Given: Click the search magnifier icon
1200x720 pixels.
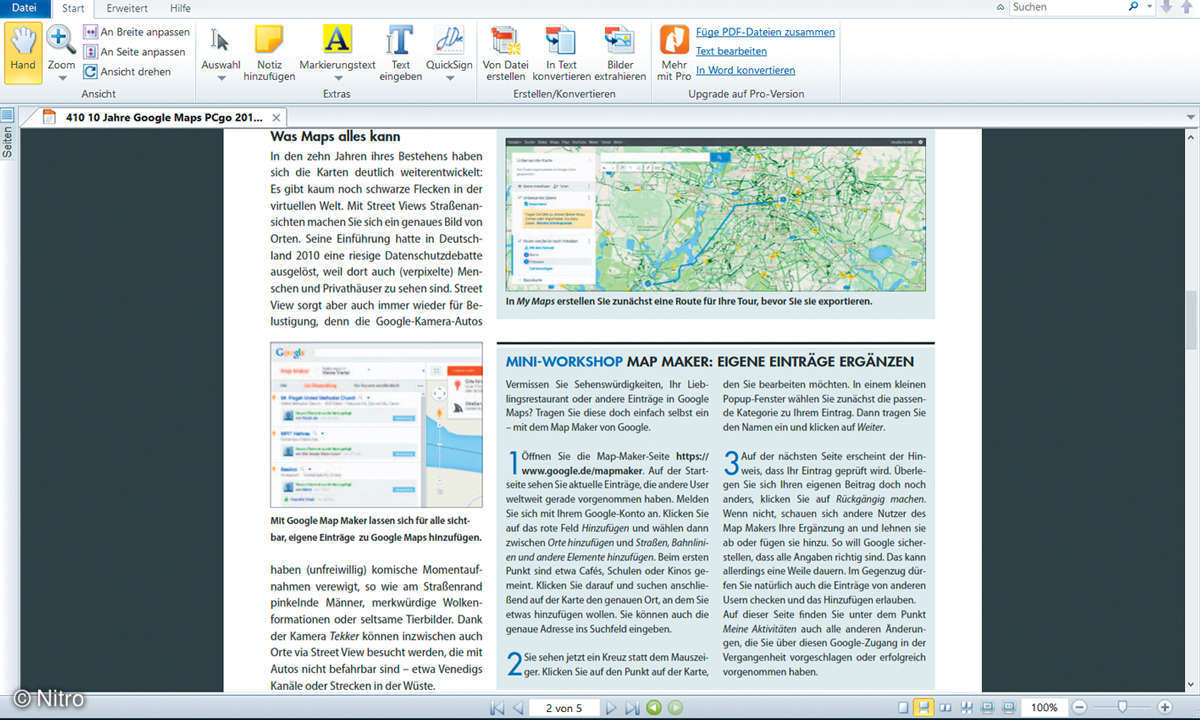Looking at the screenshot, I should click(1133, 7).
